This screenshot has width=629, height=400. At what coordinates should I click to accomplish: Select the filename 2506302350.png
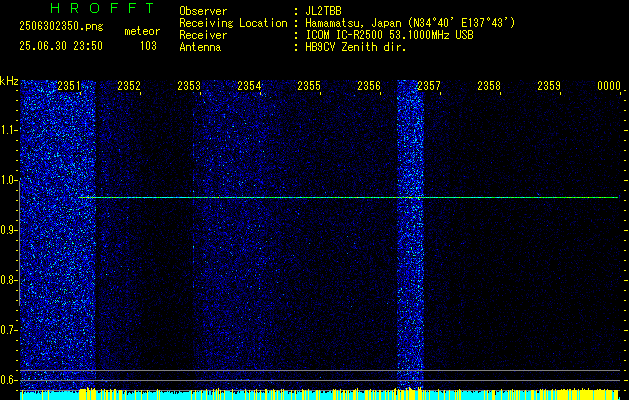(x=61, y=26)
